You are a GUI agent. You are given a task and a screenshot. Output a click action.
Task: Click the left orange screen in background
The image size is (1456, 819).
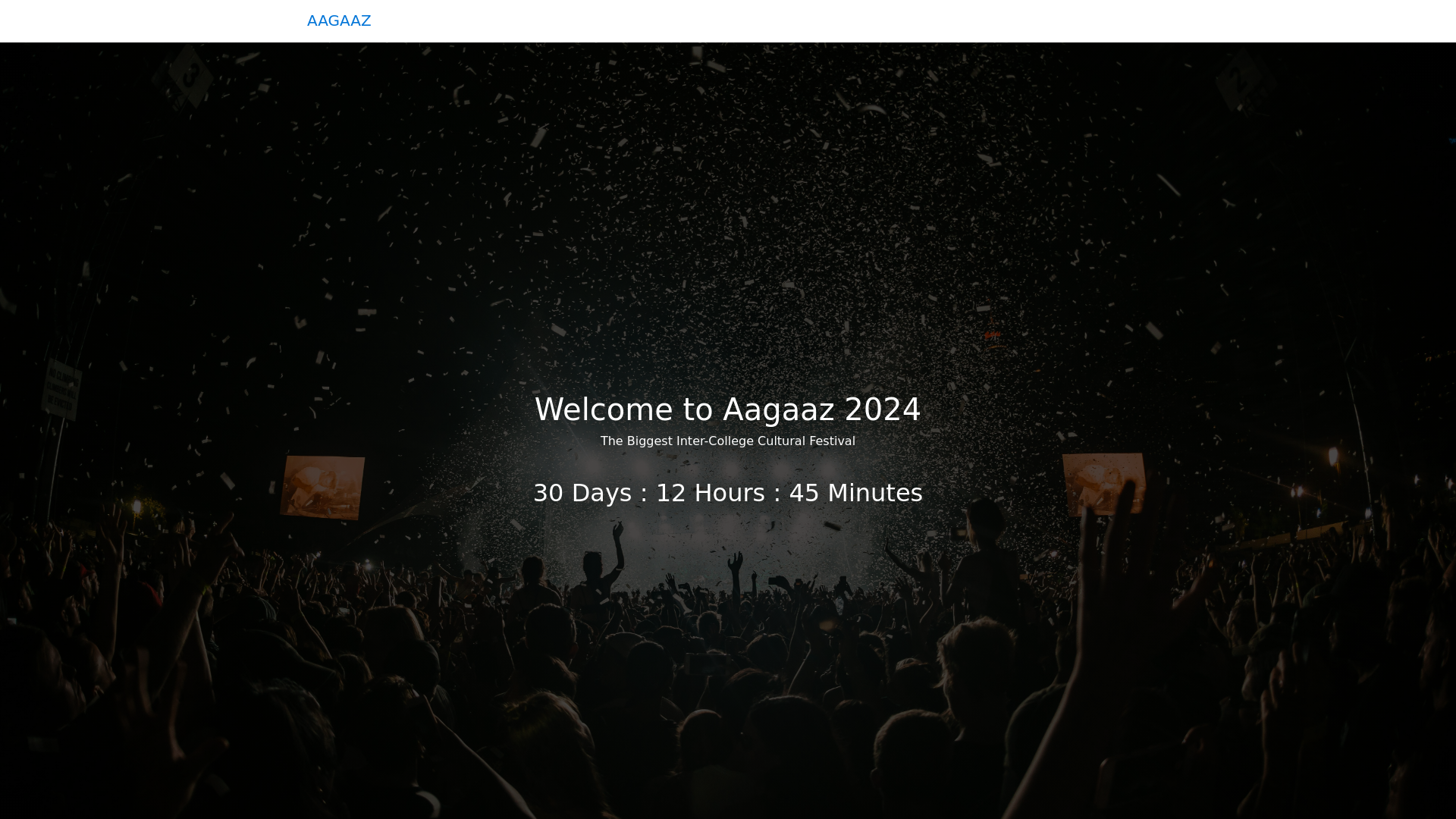[322, 487]
